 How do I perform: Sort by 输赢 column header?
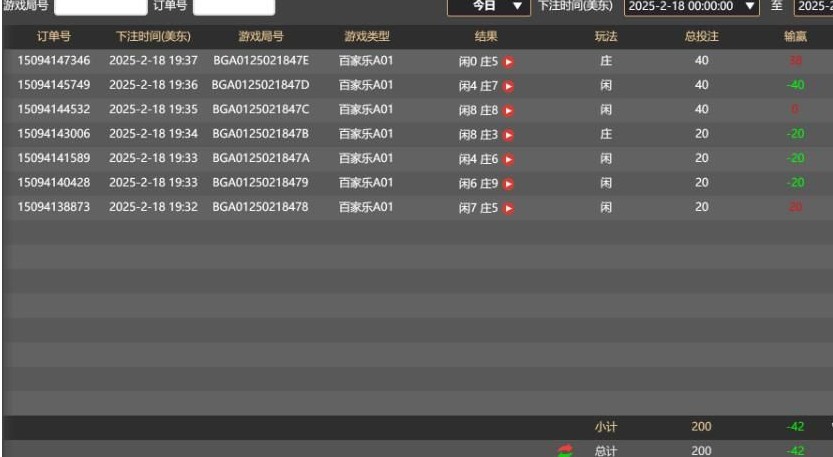[x=795, y=36]
